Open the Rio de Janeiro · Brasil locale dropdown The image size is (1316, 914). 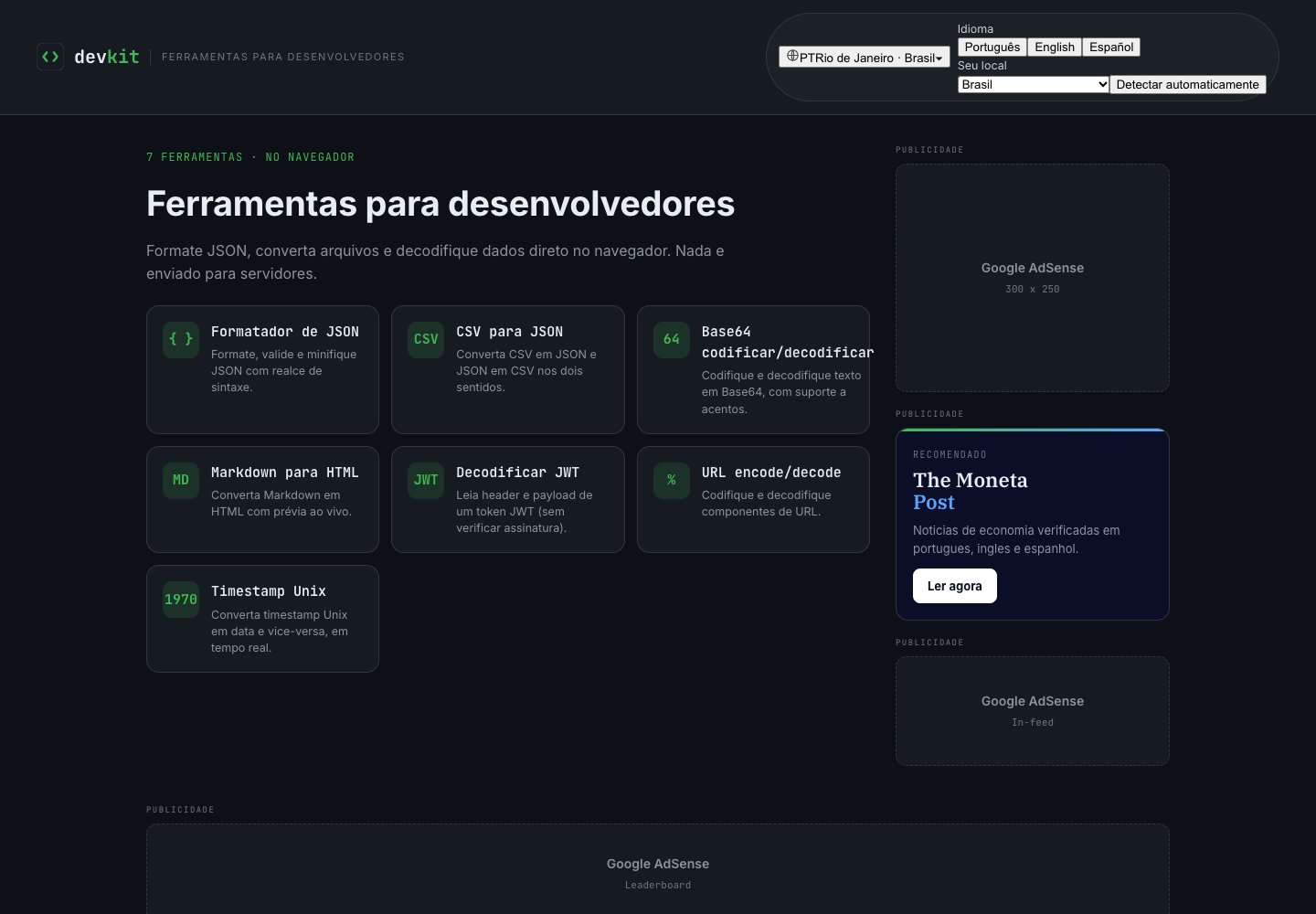pos(864,57)
